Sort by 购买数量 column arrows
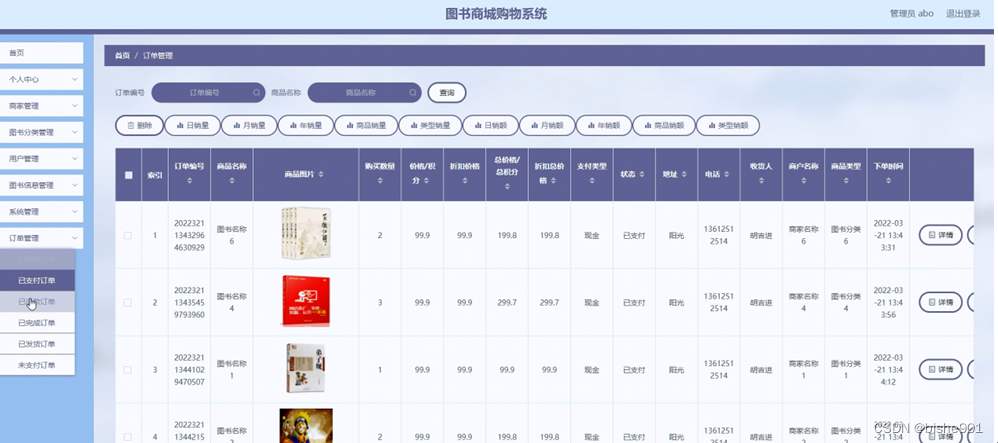The image size is (998, 443). point(380,181)
